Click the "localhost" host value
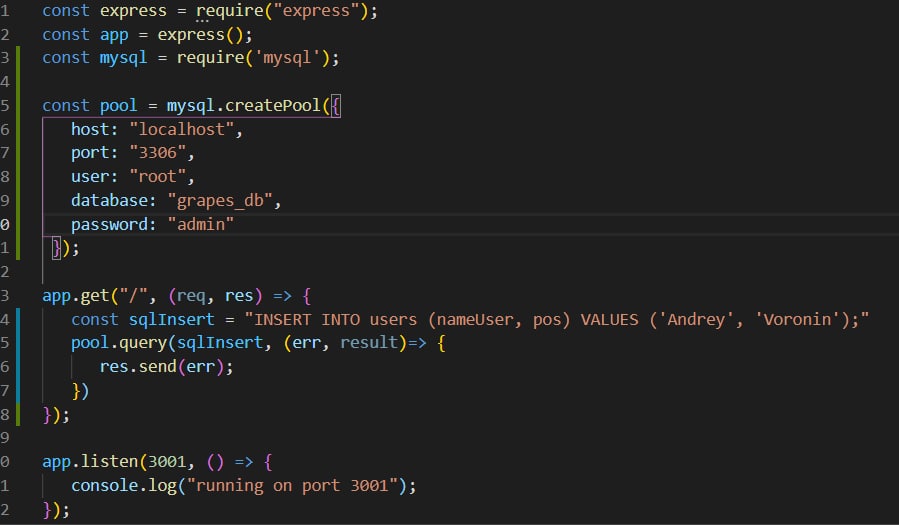Screen dimensions: 899x525 (182, 130)
